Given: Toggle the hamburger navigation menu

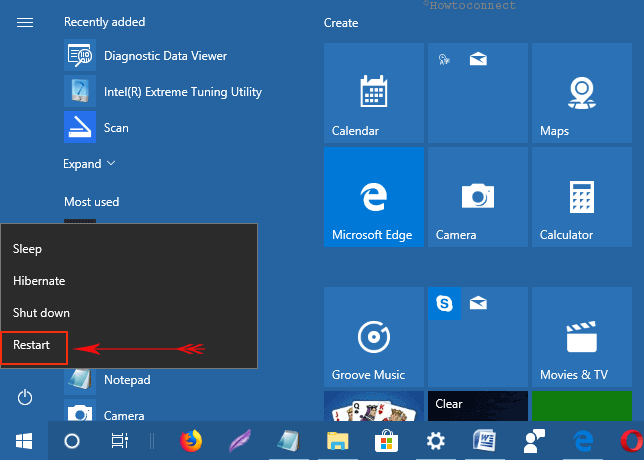Looking at the screenshot, I should point(25,22).
